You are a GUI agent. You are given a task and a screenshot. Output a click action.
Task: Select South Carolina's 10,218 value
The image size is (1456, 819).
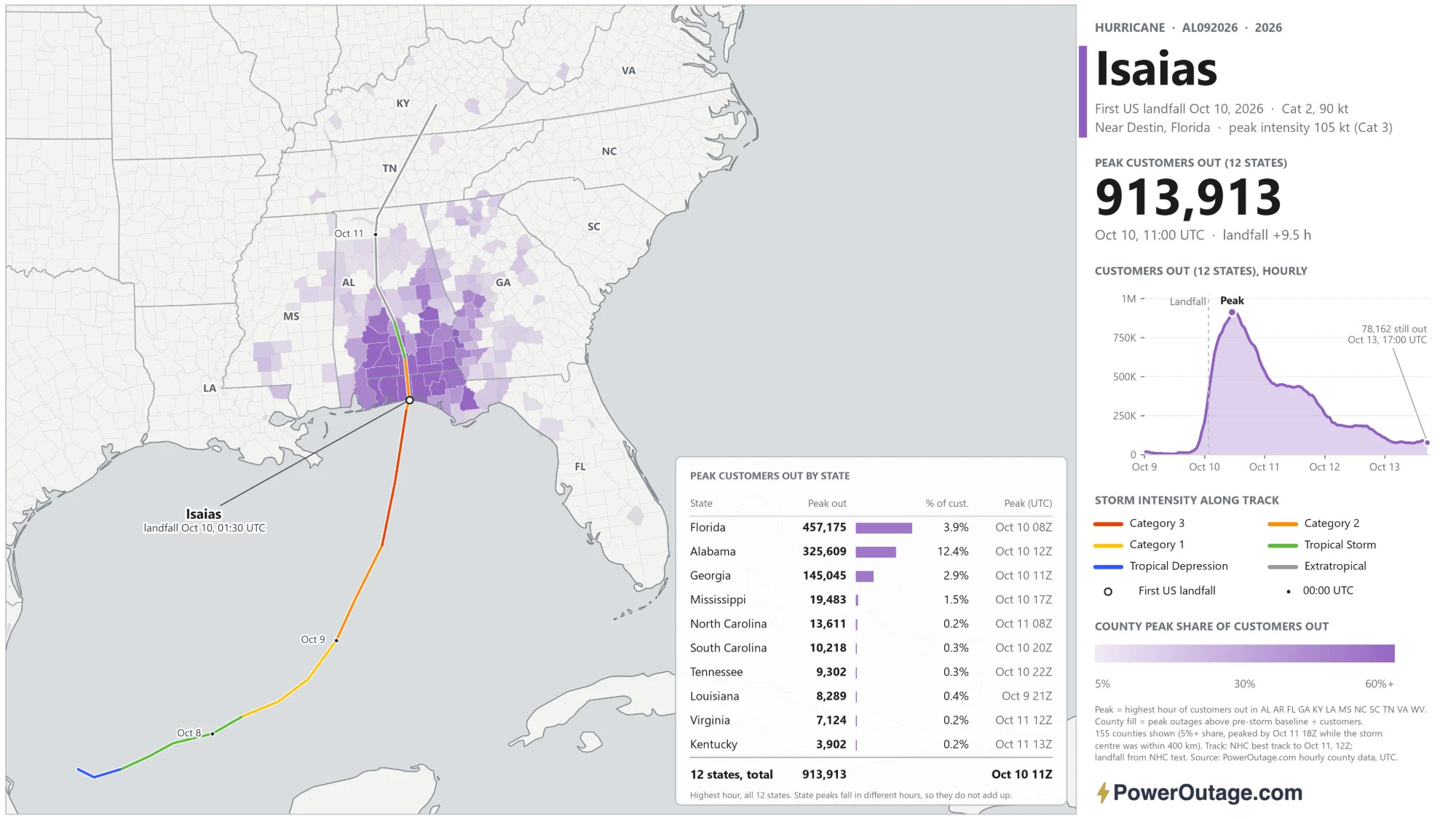[x=828, y=648]
